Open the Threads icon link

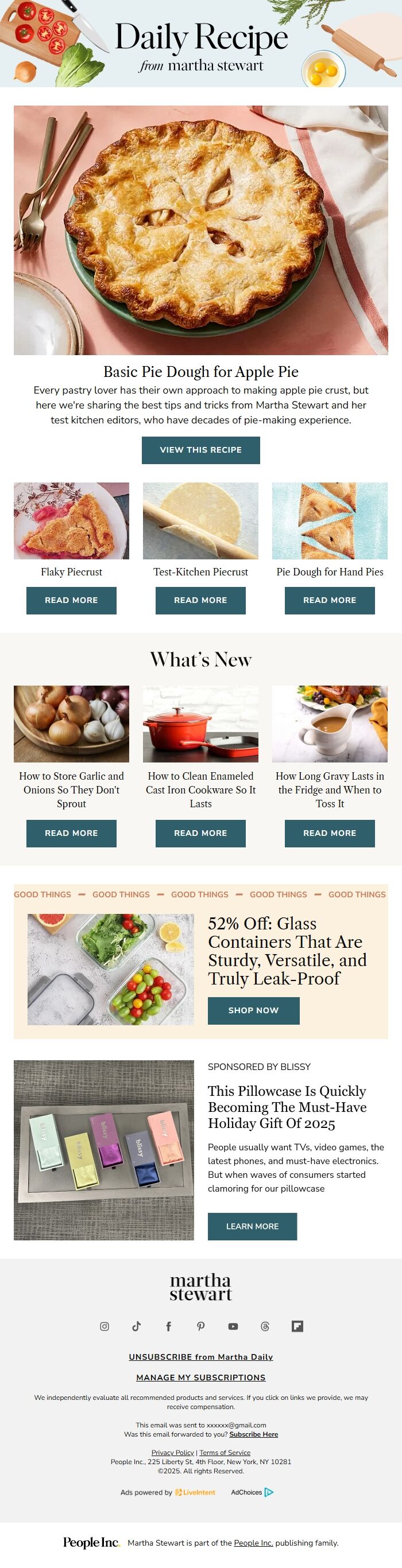pyautogui.click(x=265, y=1326)
